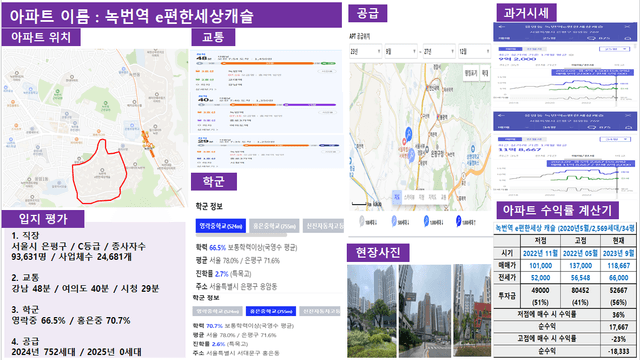Click the back arrow in the bottom price chart header
Screen dimensions: 640x360
[502, 116]
